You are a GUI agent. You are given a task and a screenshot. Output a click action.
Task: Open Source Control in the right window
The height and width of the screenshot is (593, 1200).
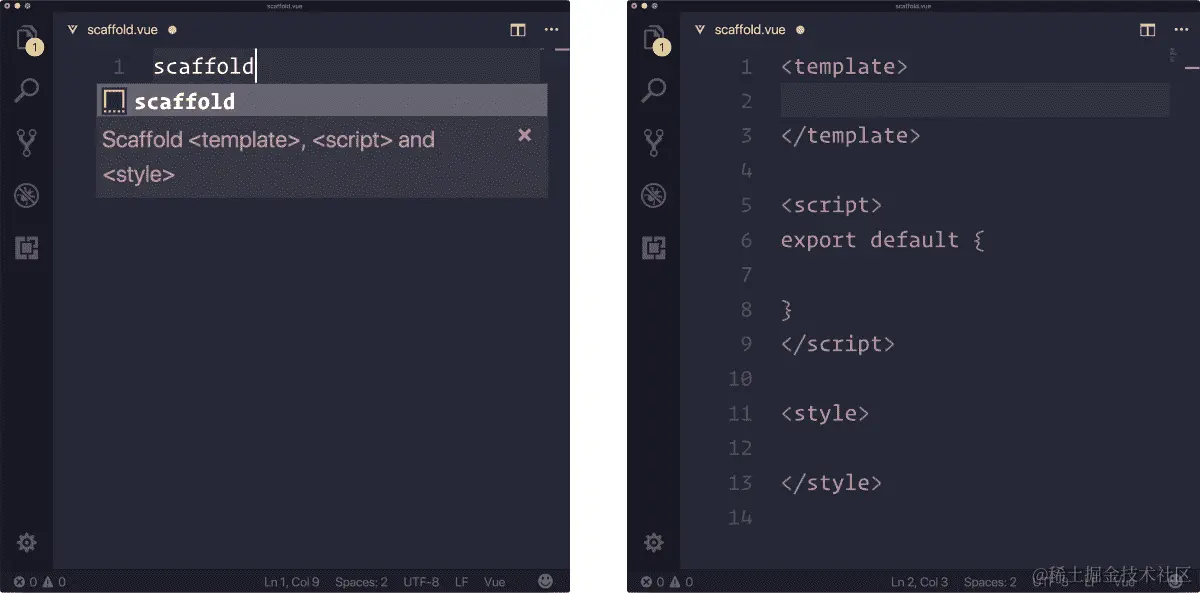point(654,143)
